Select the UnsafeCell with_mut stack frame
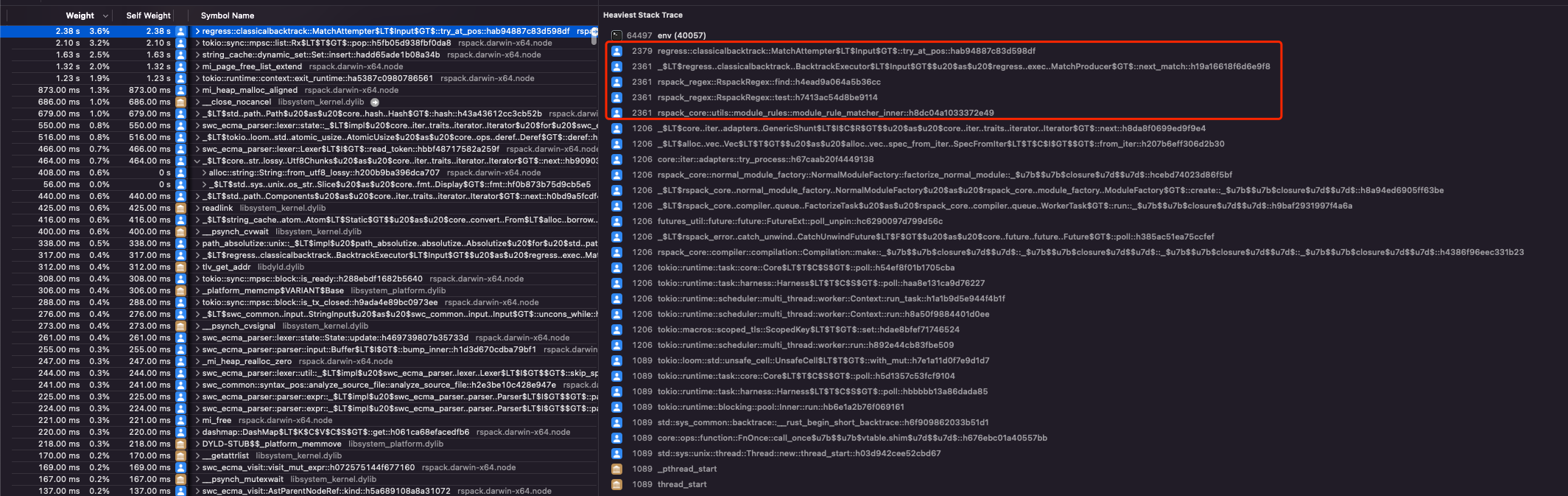The image size is (1568, 496). [823, 360]
